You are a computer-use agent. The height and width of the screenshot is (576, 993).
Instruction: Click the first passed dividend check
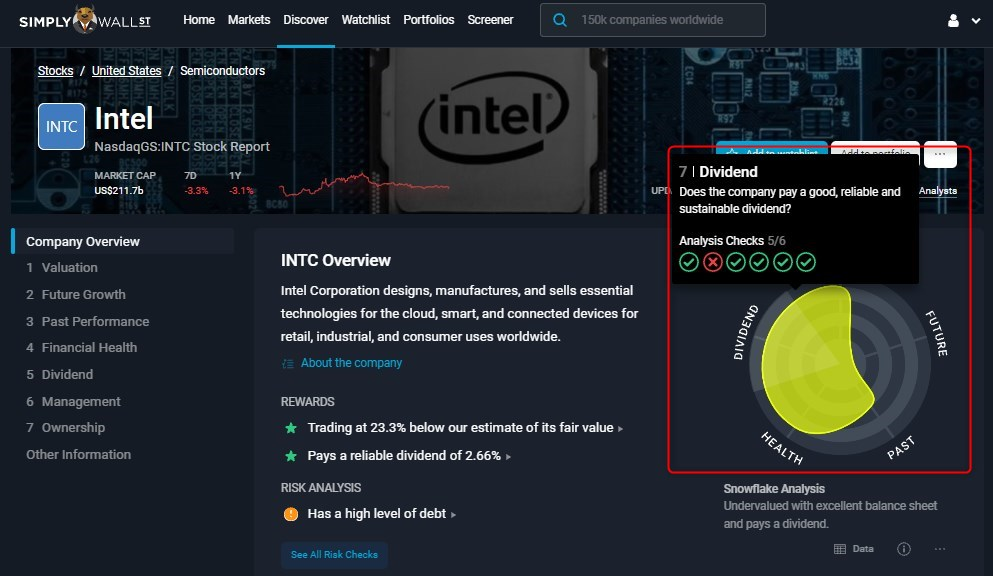689,262
